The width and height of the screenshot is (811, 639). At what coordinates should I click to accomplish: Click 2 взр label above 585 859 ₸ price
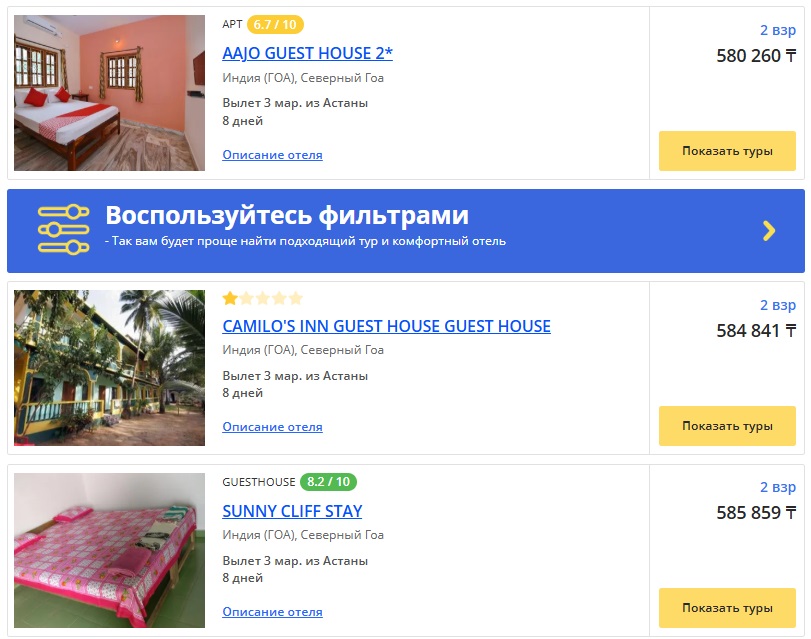778,487
